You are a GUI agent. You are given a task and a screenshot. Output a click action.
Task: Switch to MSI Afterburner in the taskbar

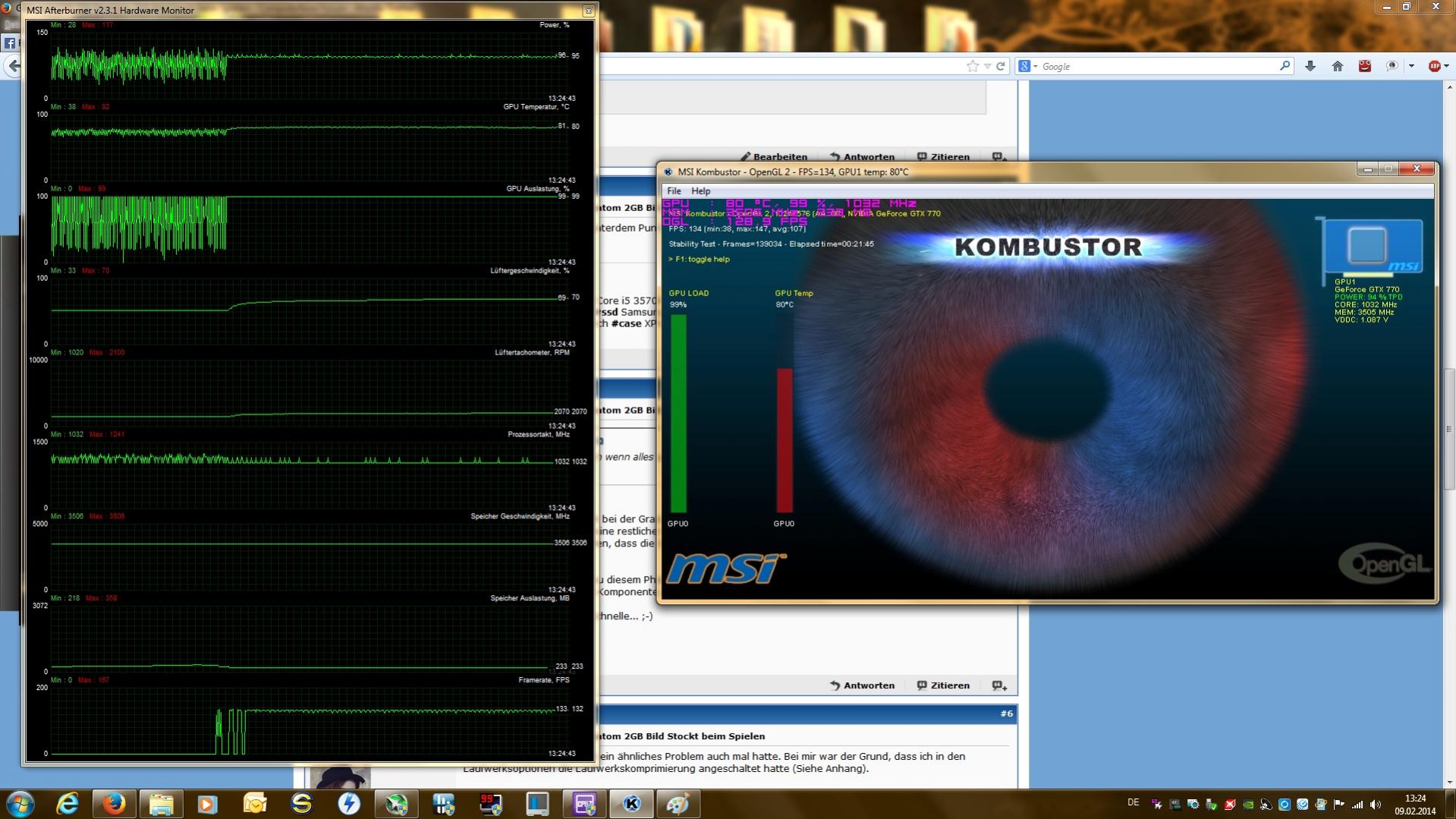pos(396,803)
